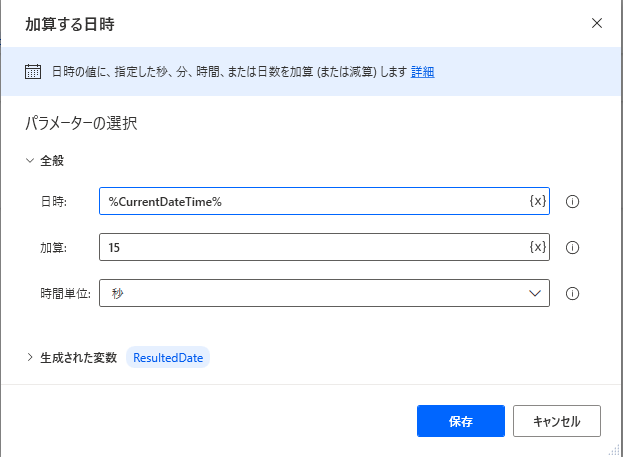The height and width of the screenshot is (457, 623).
Task: Click the resize grip at dialog corner
Action: [x=614, y=450]
